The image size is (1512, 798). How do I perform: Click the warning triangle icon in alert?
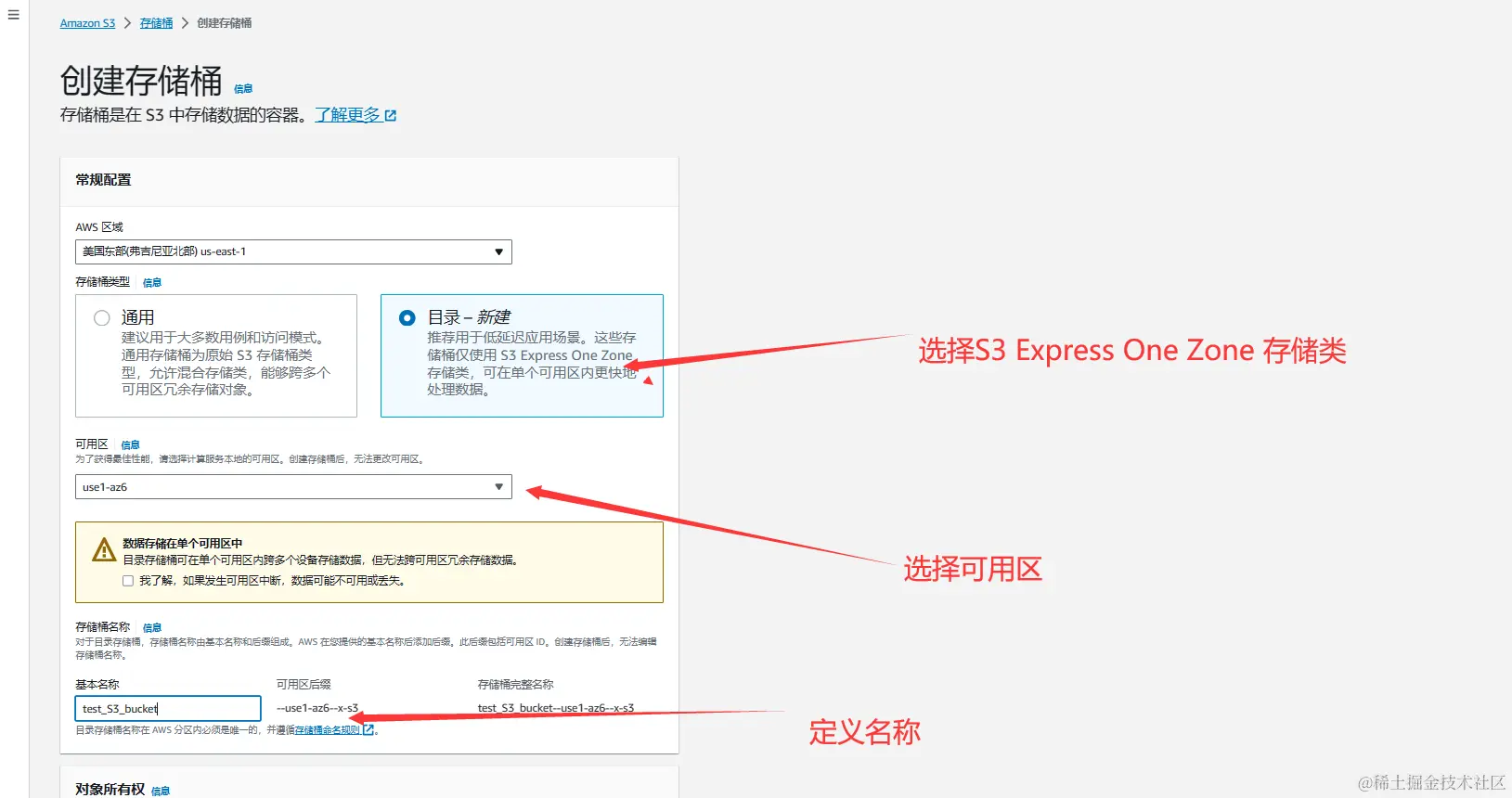(104, 550)
